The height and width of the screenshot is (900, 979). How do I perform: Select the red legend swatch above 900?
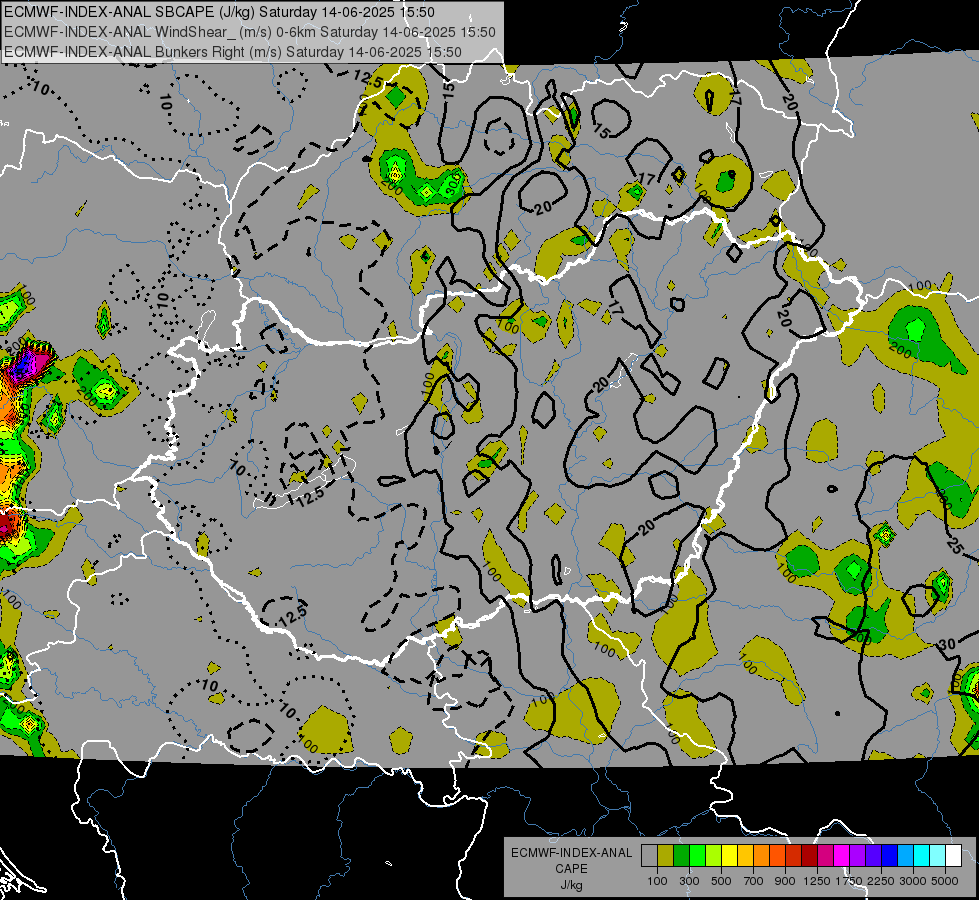tap(794, 855)
